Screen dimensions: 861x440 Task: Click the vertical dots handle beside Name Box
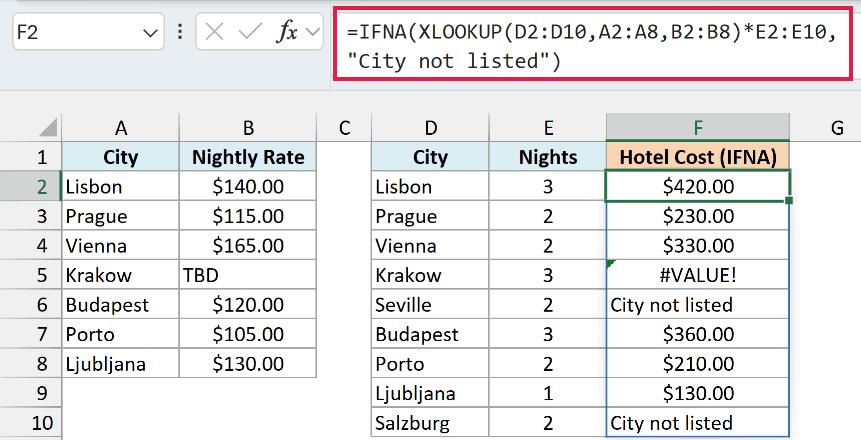(180, 32)
